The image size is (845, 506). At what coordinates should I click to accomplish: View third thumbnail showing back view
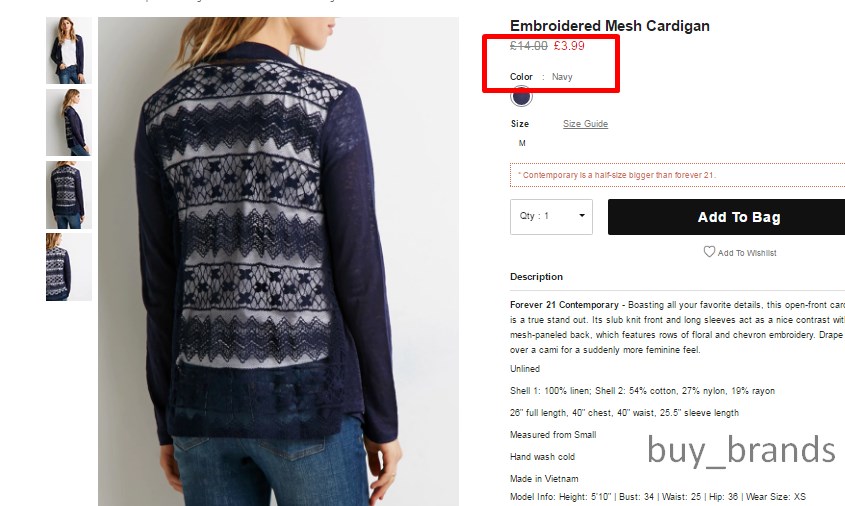click(x=68, y=195)
